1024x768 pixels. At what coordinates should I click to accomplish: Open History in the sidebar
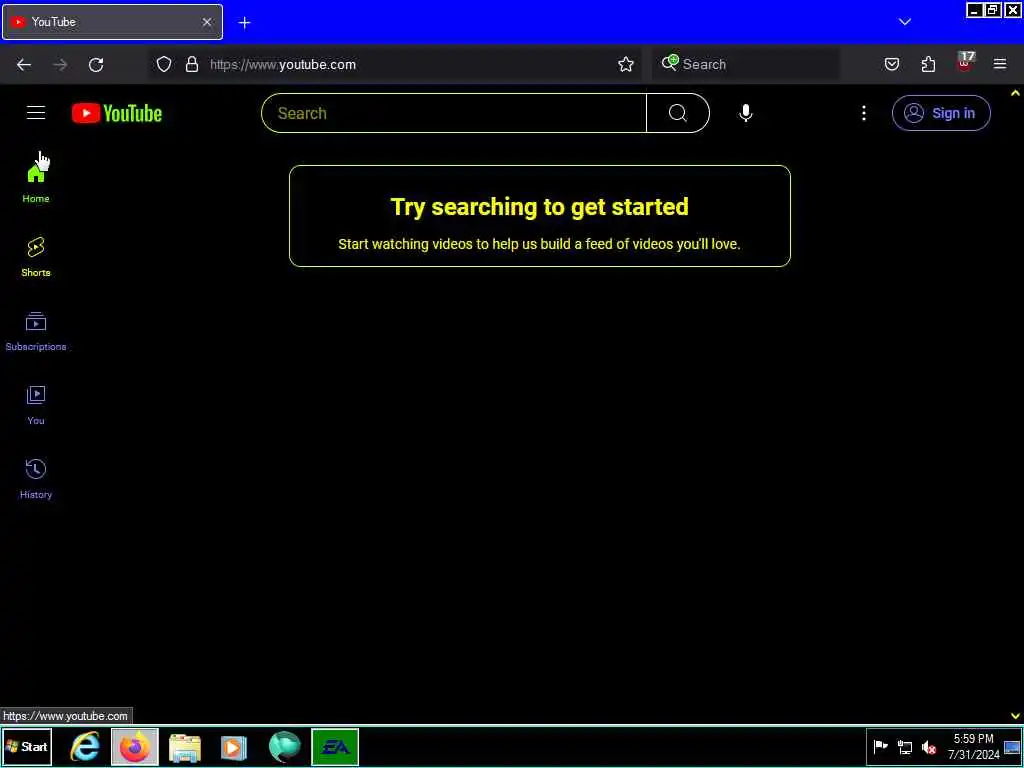tap(36, 479)
